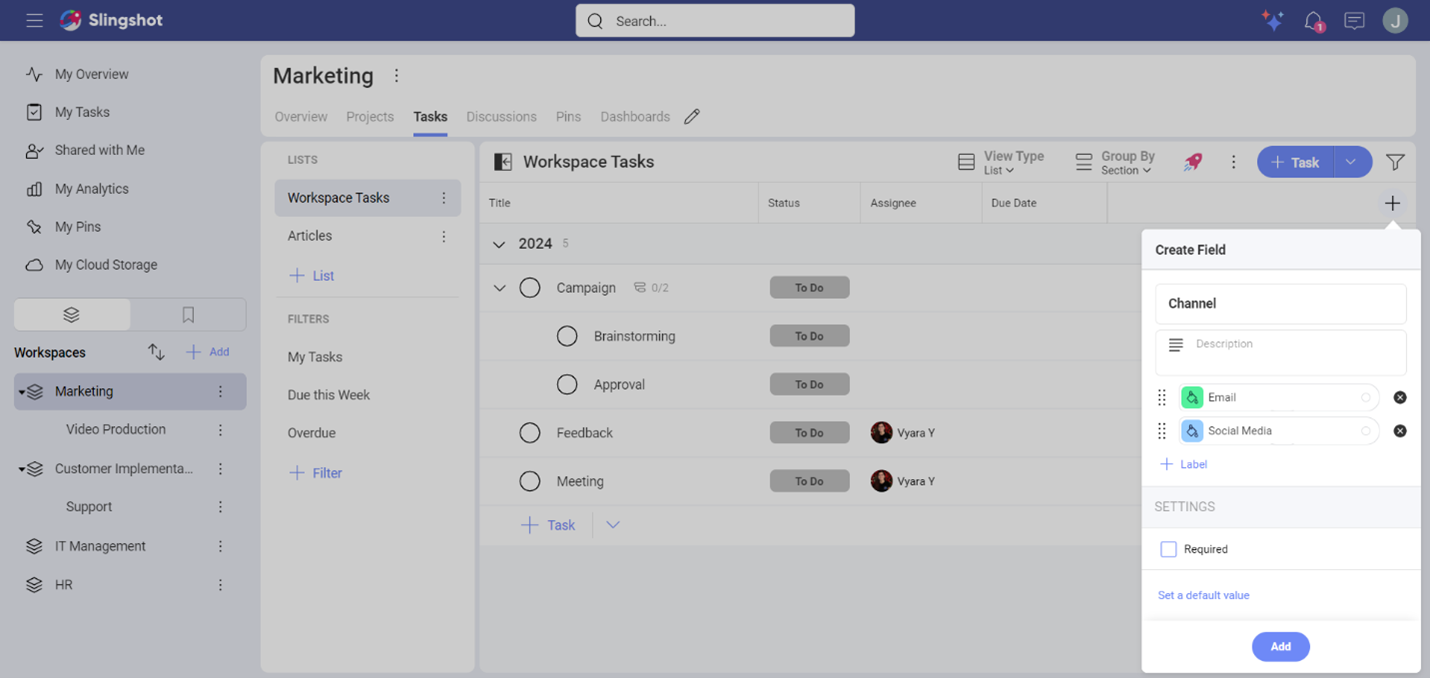
Task: Switch to the Pins tab
Action: [568, 117]
